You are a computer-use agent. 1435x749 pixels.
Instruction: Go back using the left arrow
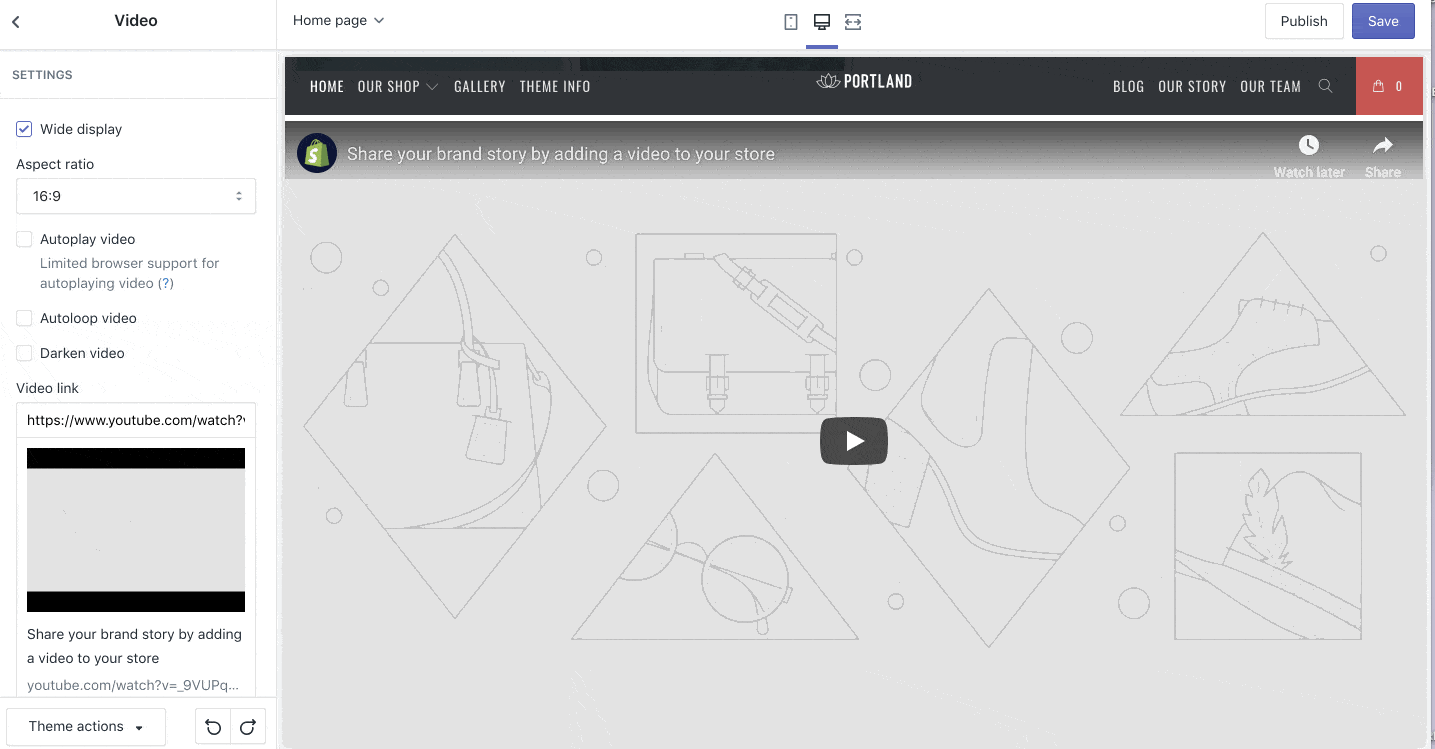[x=16, y=20]
